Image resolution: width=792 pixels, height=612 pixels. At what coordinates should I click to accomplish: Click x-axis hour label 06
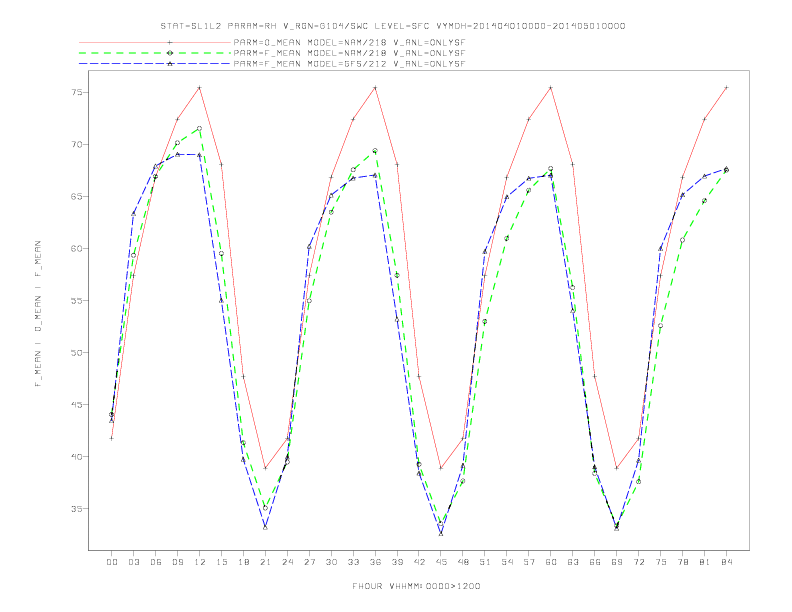[x=156, y=562]
